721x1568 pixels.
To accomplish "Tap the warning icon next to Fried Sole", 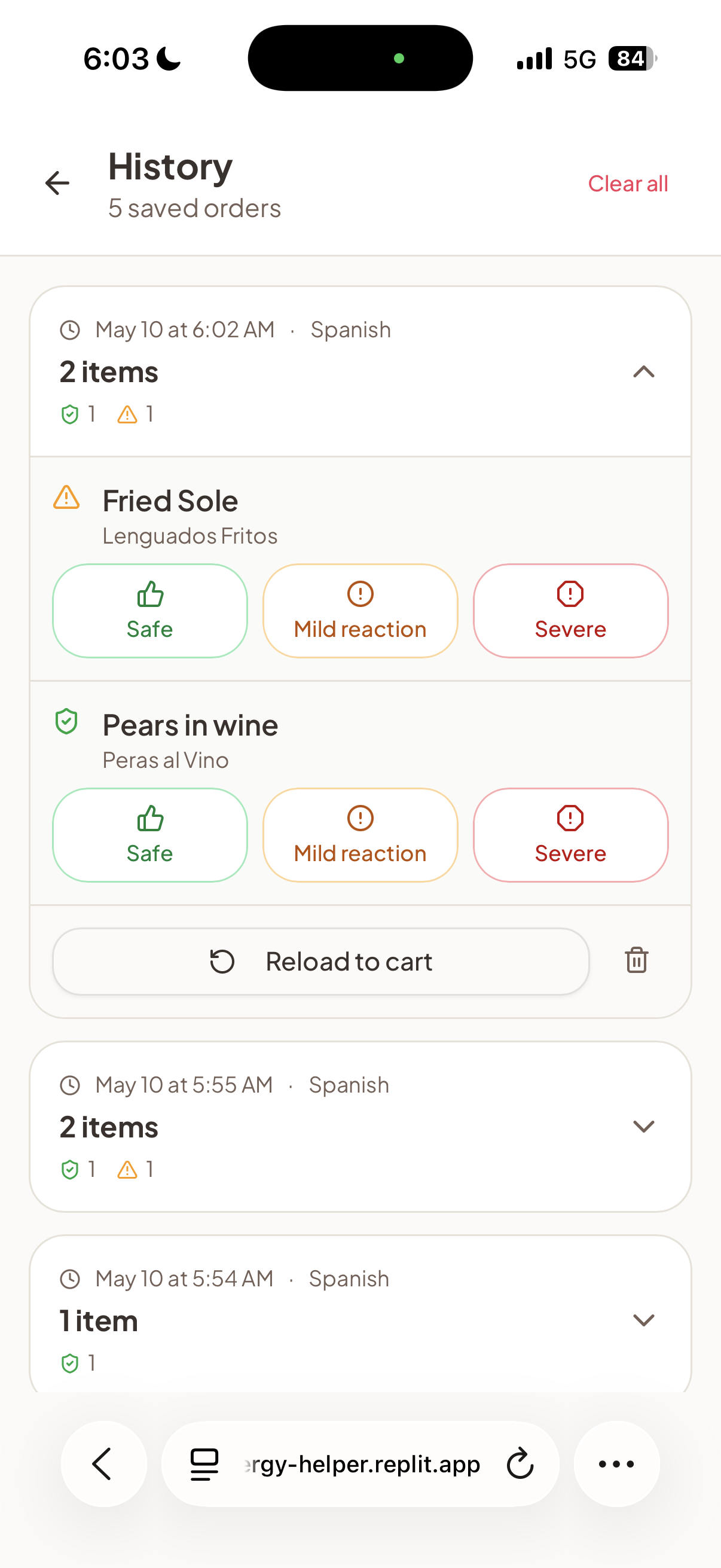I will pyautogui.click(x=66, y=498).
